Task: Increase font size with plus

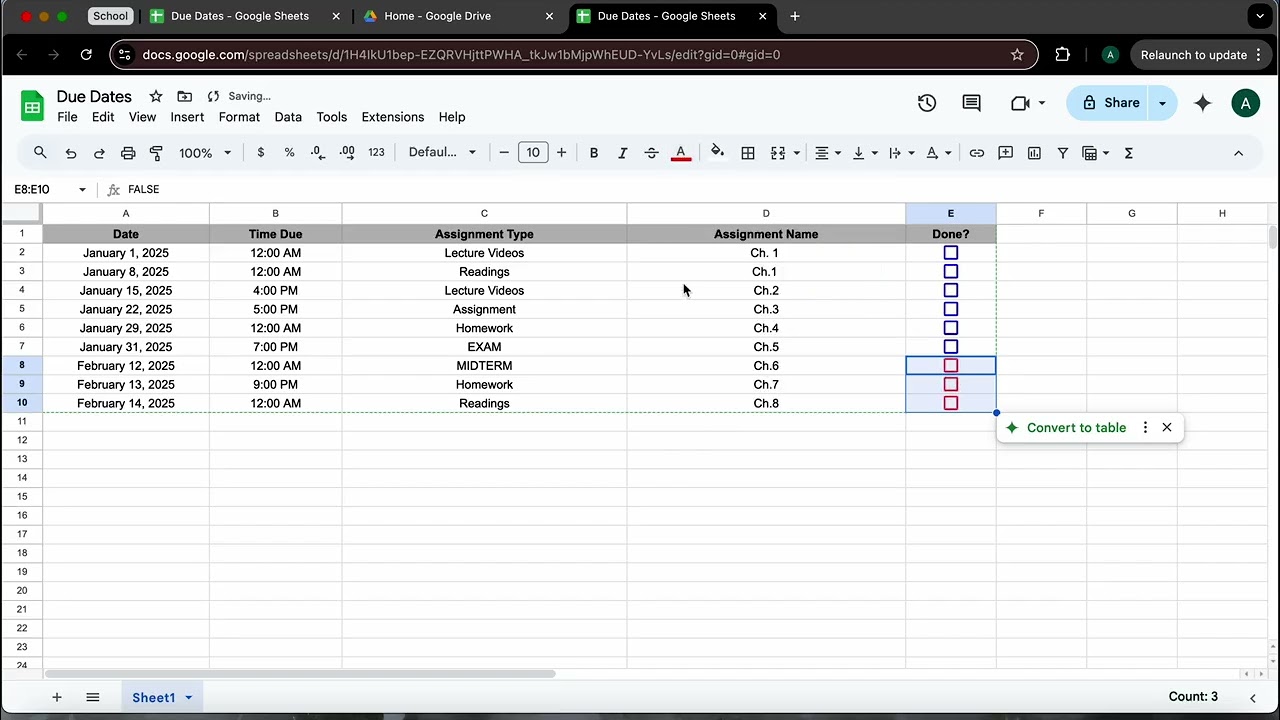Action: 562,153
